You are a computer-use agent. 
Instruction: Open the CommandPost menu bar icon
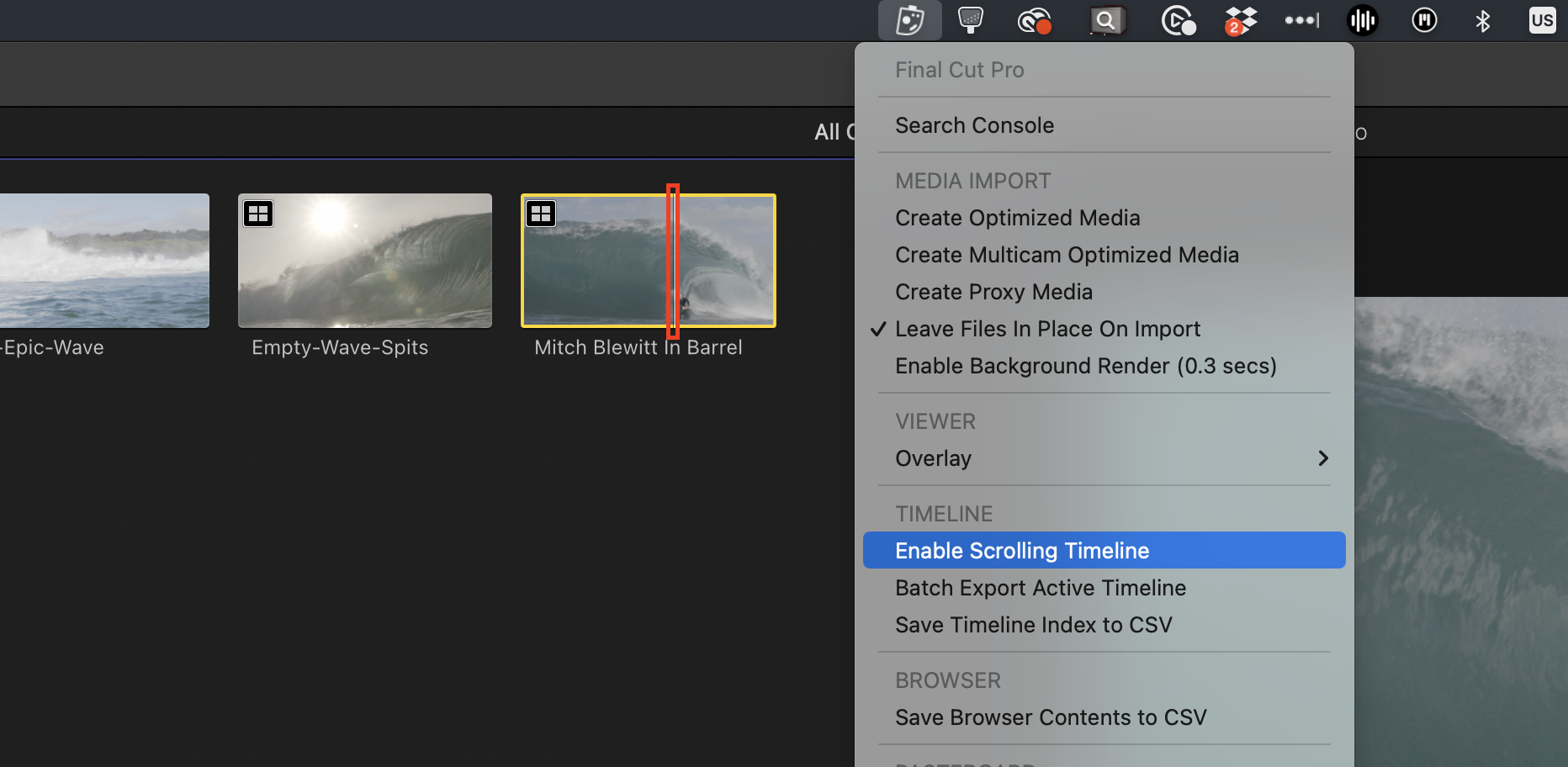pyautogui.click(x=910, y=20)
